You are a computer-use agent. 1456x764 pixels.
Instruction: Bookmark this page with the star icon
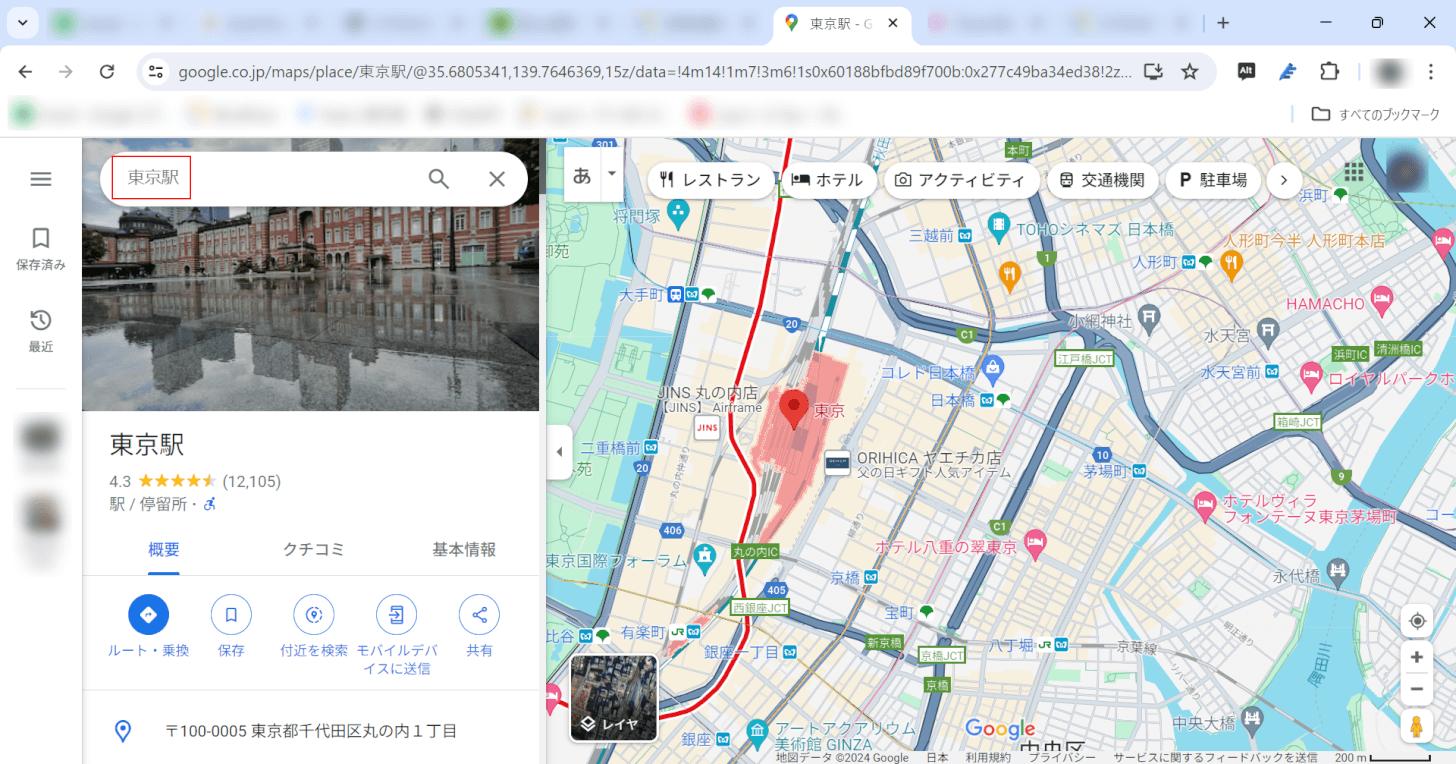click(x=1190, y=71)
